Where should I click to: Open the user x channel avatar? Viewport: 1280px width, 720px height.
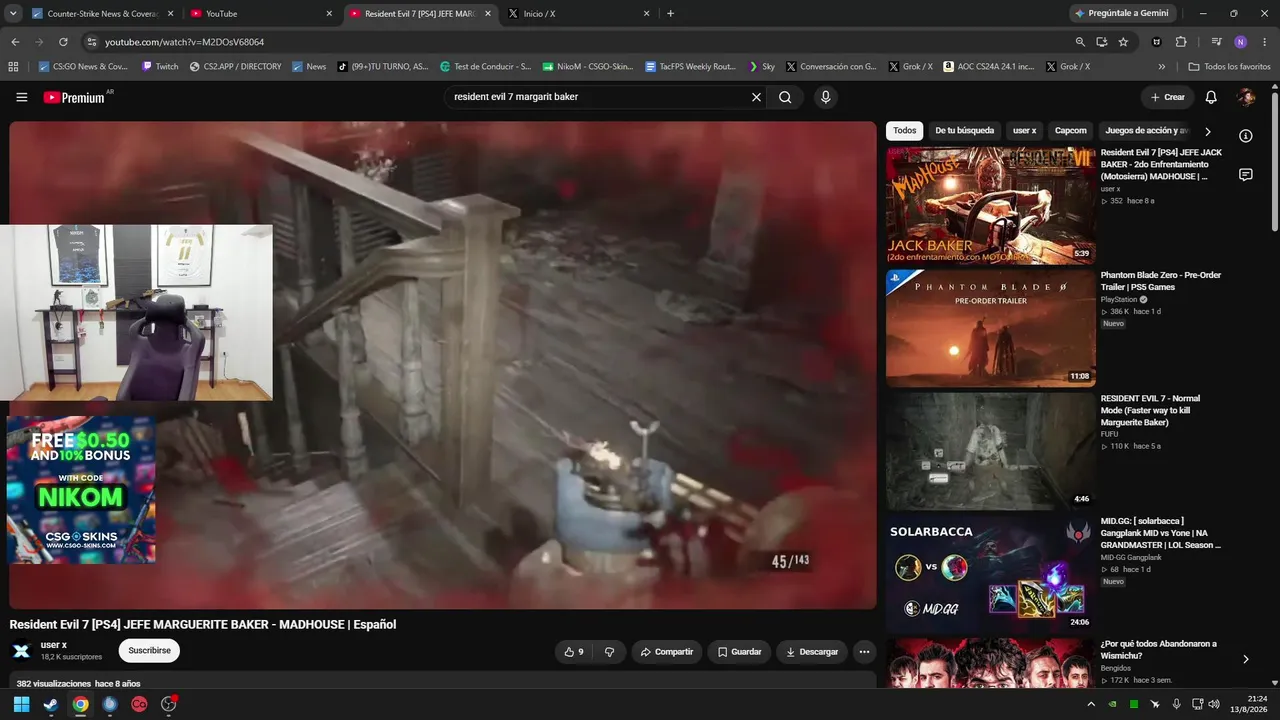point(21,651)
